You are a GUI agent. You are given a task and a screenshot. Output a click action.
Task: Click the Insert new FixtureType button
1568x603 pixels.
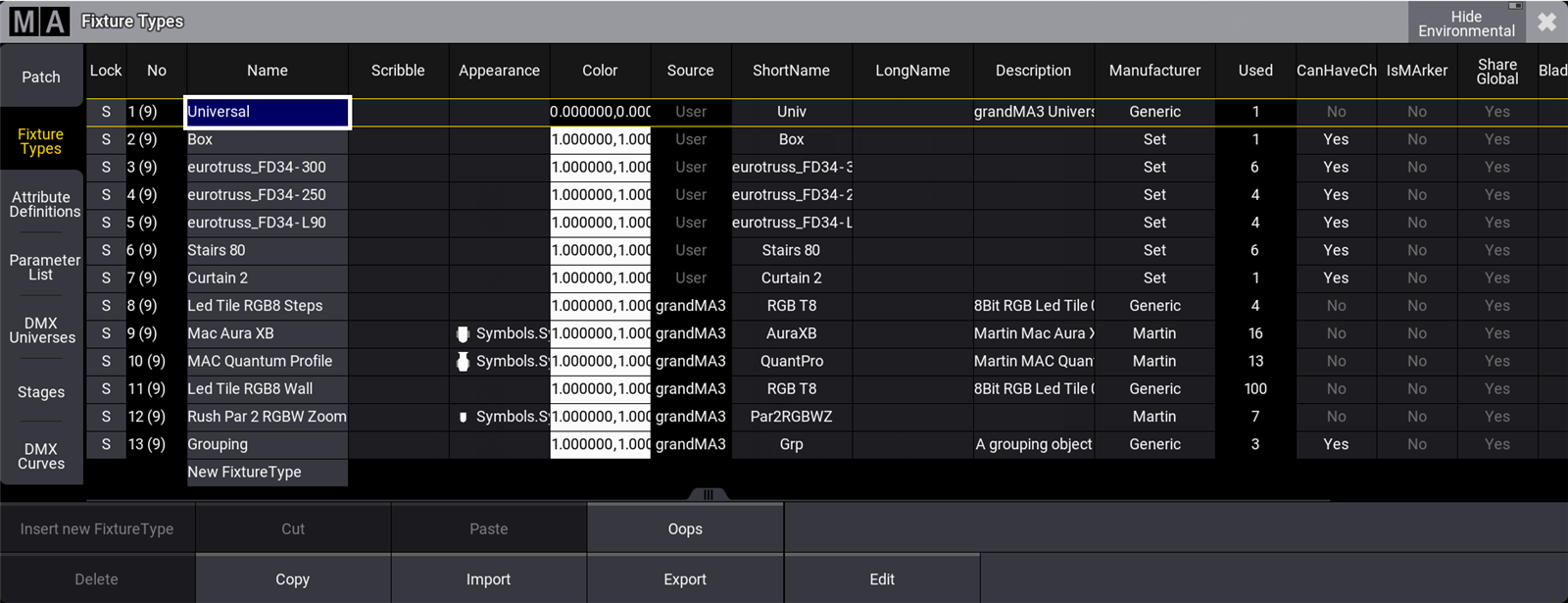point(97,528)
